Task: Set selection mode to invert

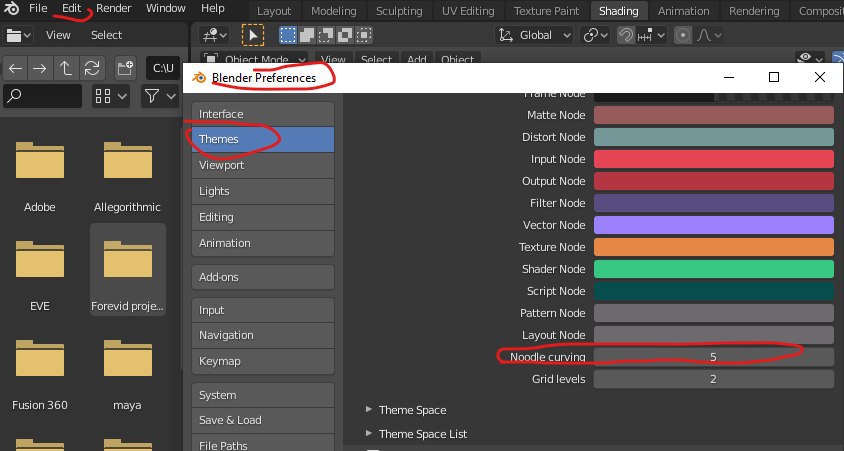Action: point(344,36)
